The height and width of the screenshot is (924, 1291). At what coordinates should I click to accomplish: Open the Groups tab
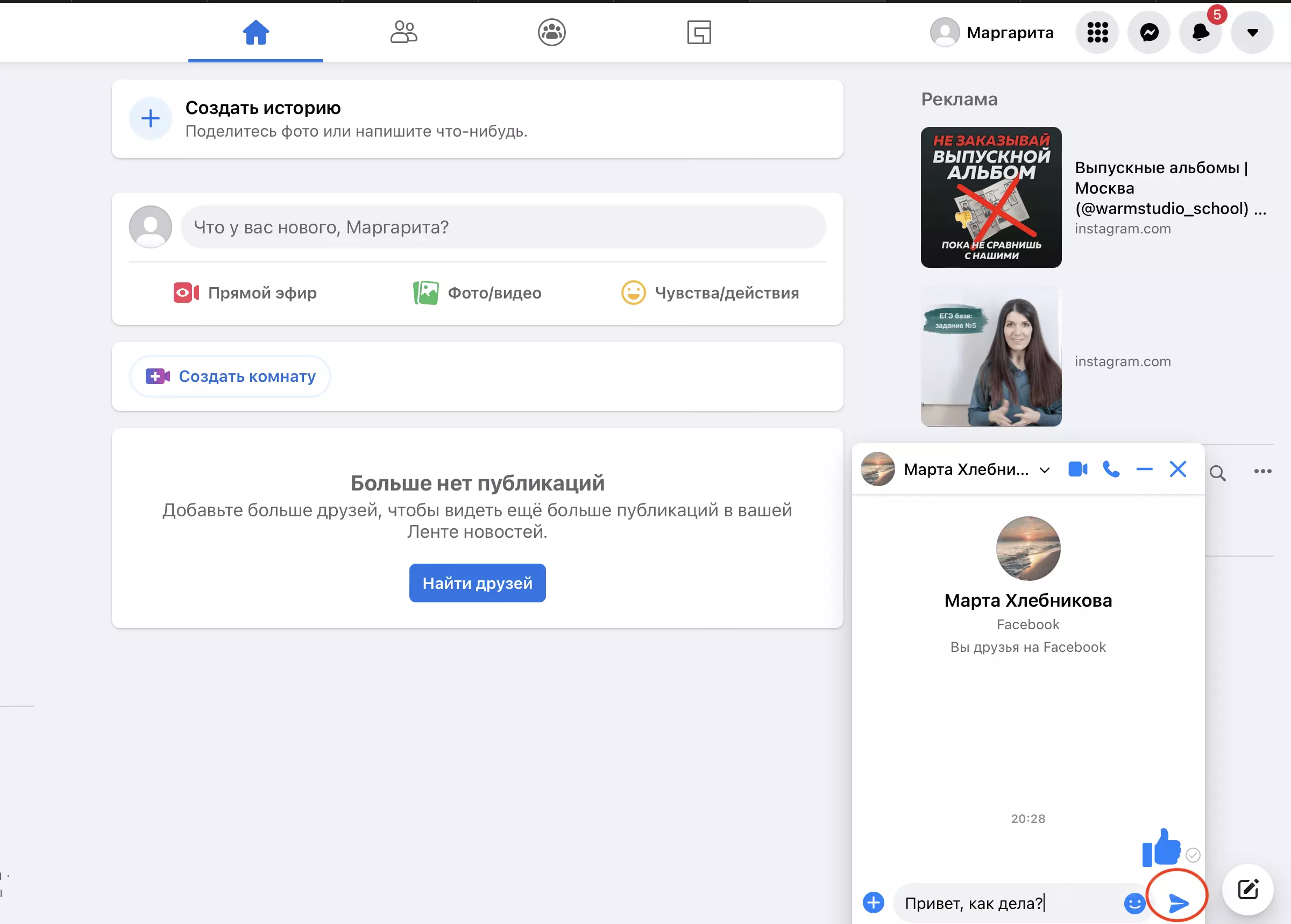point(551,32)
